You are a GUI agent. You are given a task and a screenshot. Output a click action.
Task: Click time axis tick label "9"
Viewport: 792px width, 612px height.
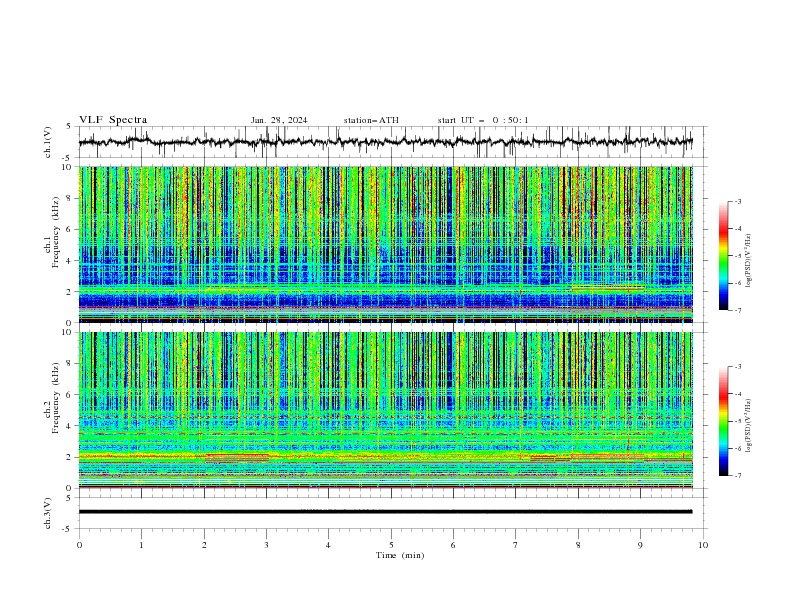(640, 545)
